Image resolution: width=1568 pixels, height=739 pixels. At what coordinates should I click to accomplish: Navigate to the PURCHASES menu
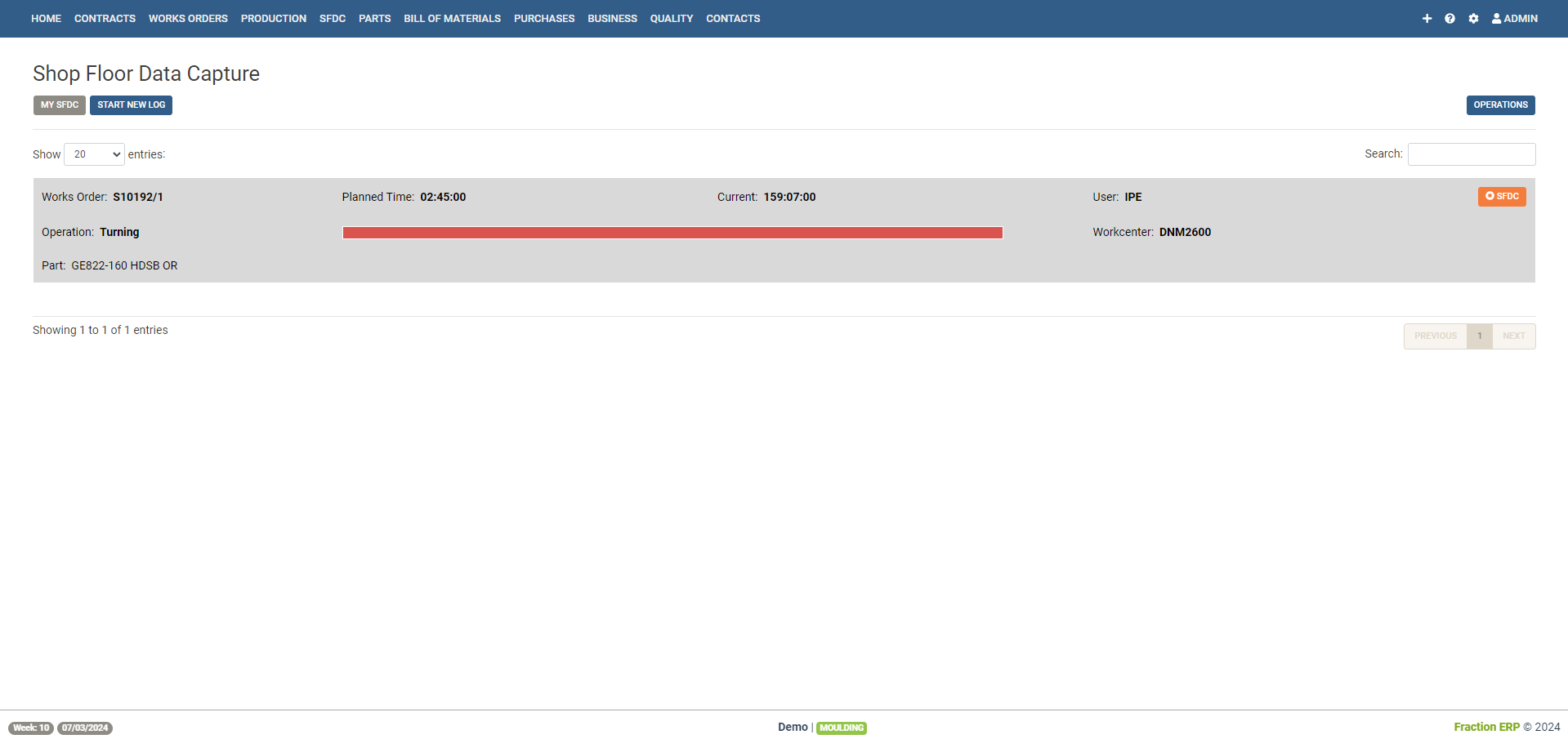tap(543, 18)
